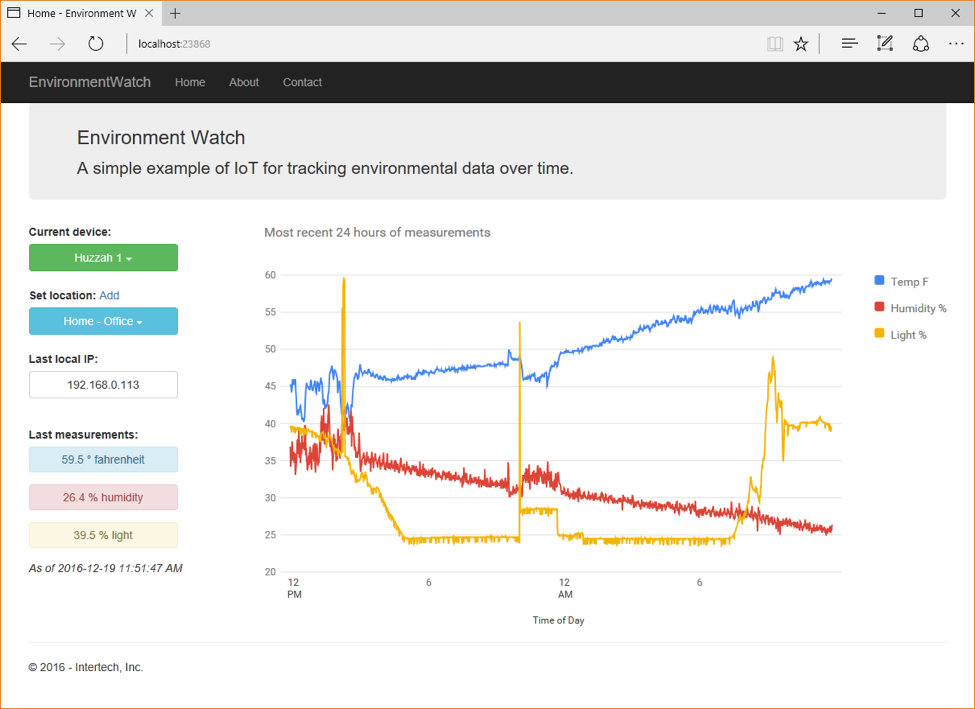Go home via the EnvironmentWatch brand link

90,82
